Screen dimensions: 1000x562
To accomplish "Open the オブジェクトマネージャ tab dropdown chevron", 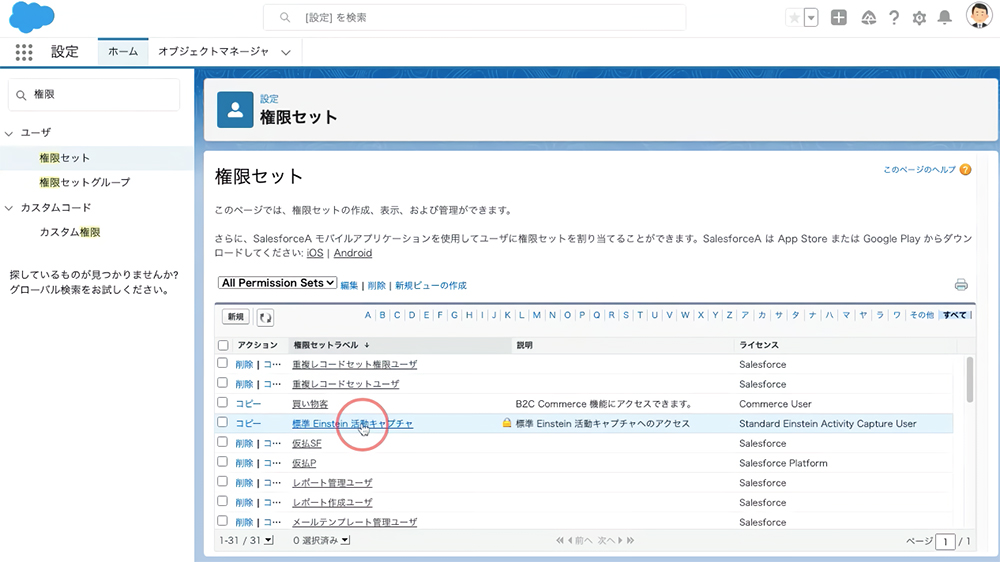I will click(x=286, y=52).
